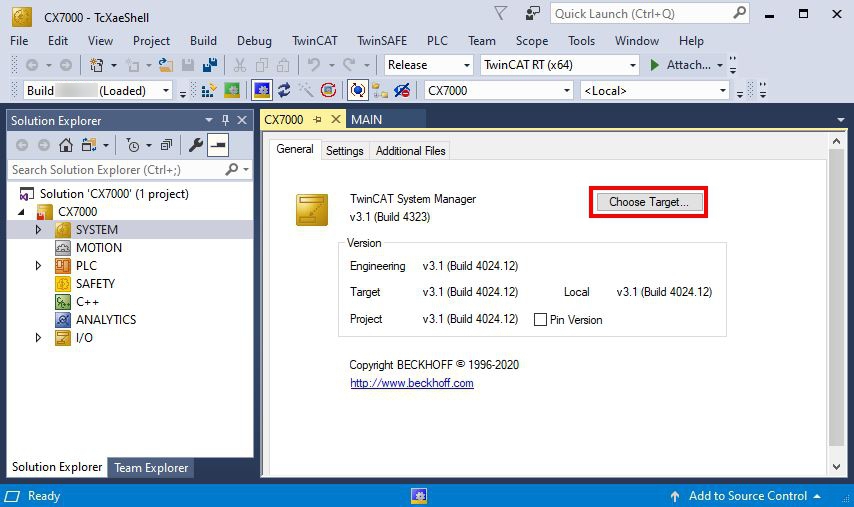Switch to the MAIN document tab
Viewport: 854px width, 507px height.
(367, 119)
